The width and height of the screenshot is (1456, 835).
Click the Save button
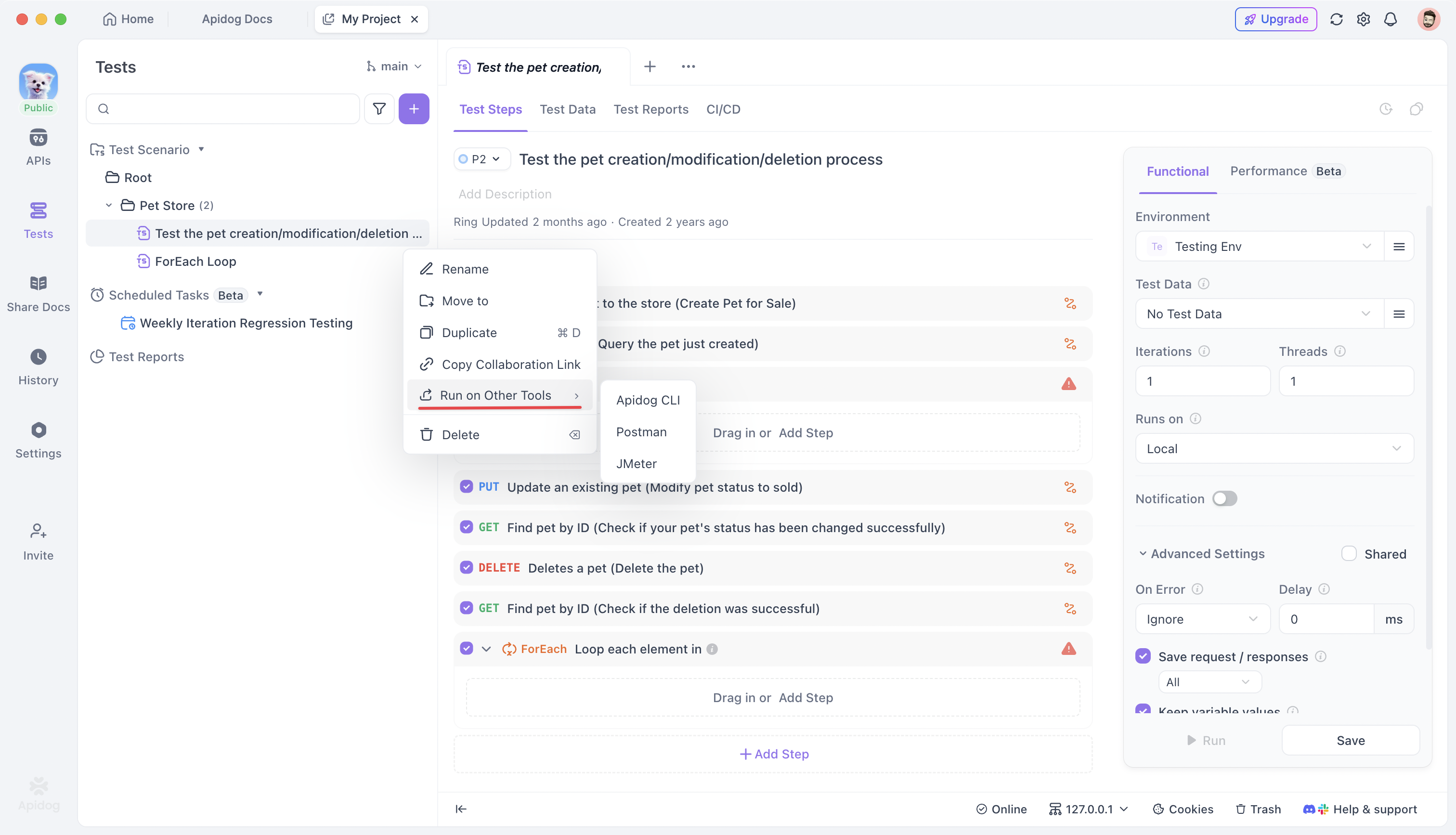tap(1350, 740)
